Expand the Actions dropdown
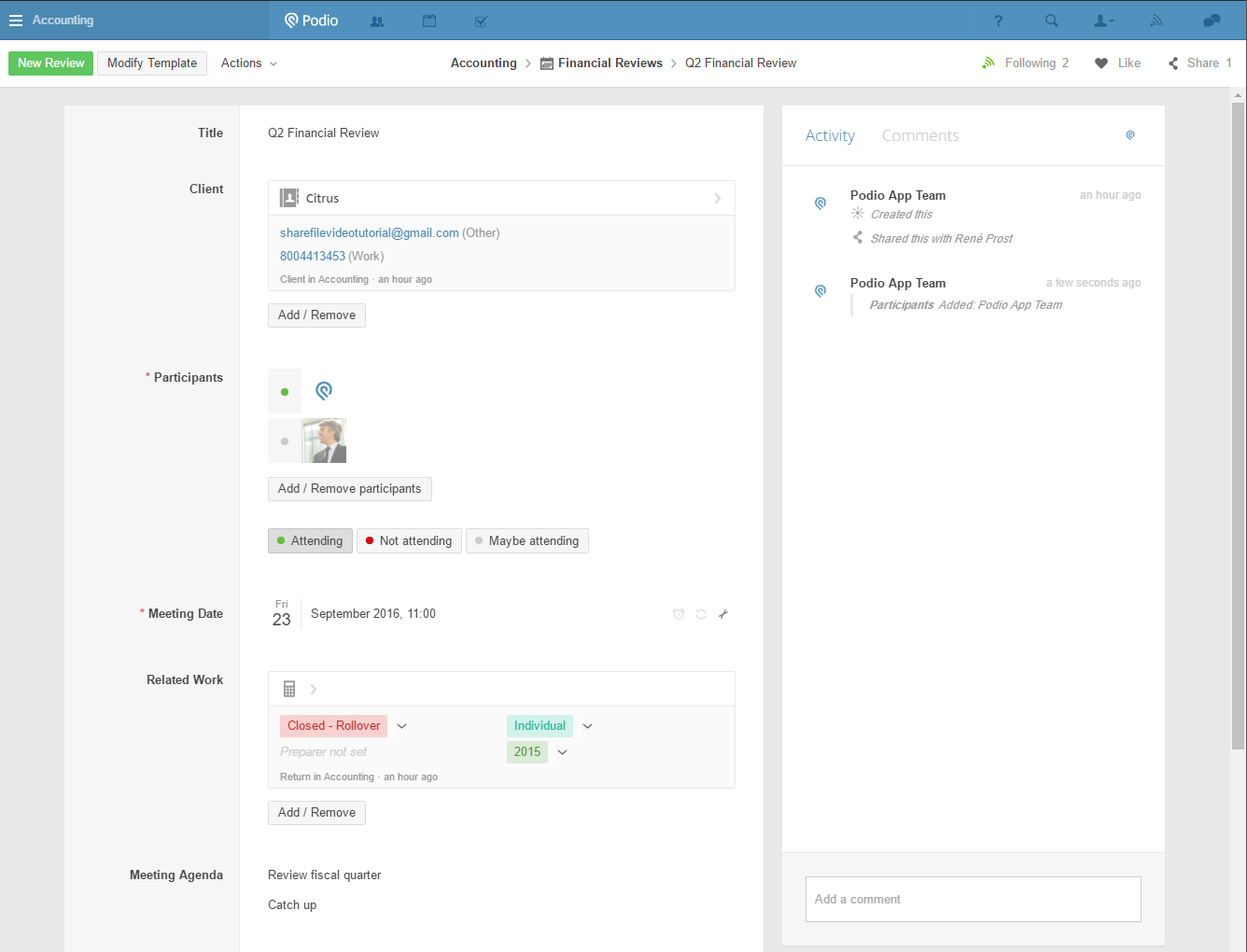Viewport: 1247px width, 952px height. click(248, 63)
